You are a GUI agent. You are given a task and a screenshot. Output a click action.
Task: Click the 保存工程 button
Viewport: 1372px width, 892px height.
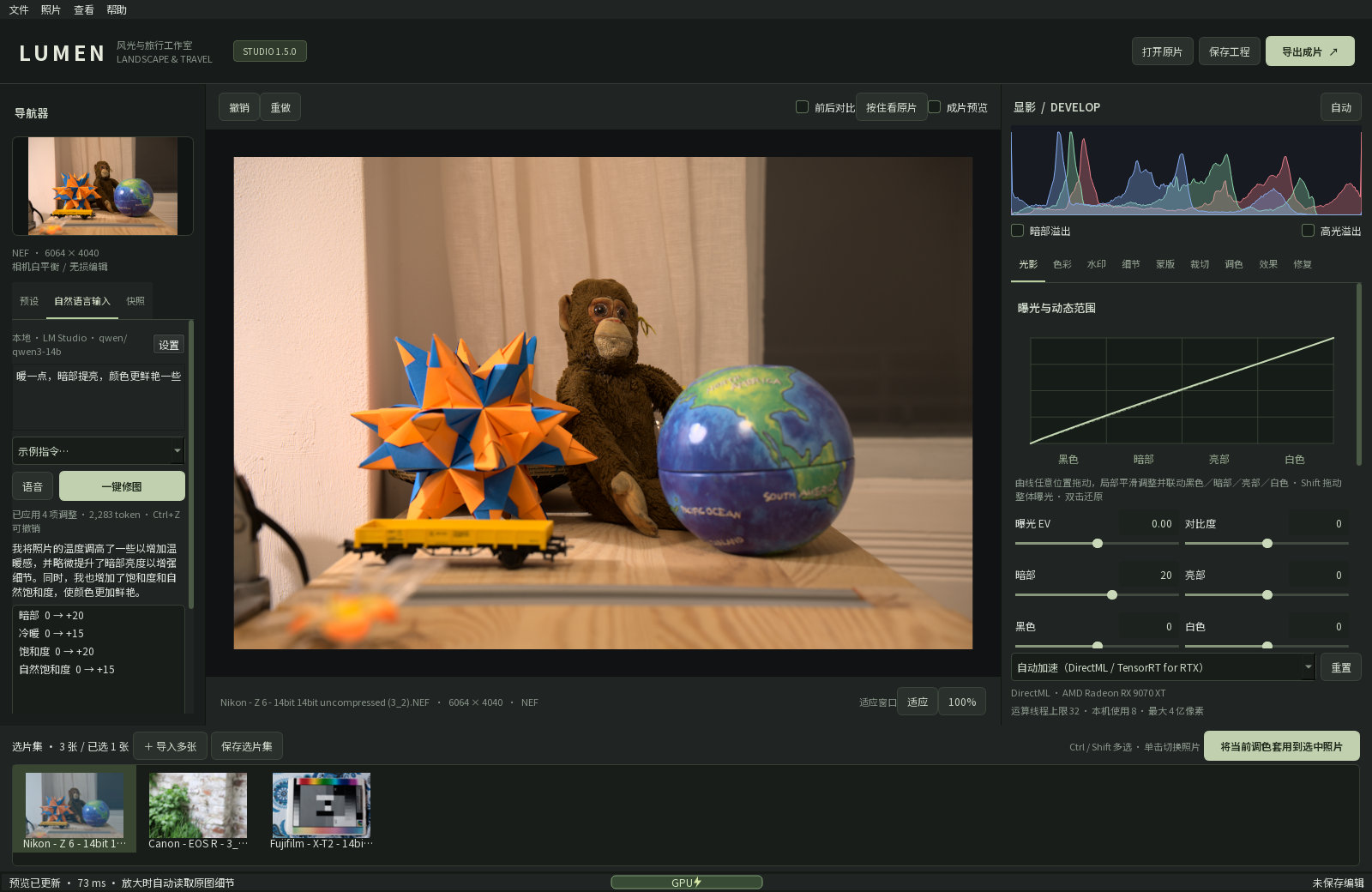(1229, 51)
